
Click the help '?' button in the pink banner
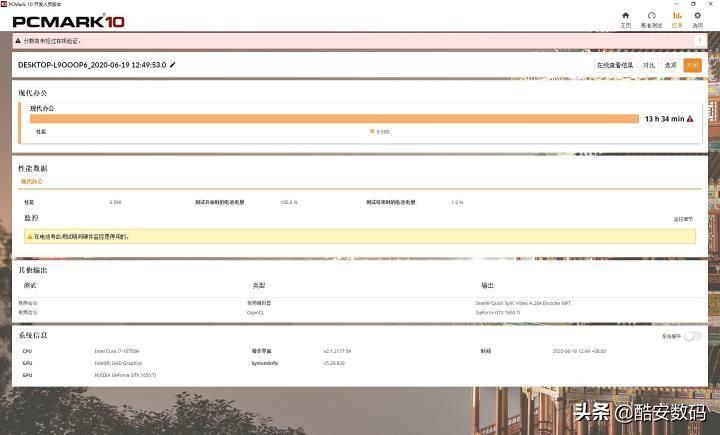pyautogui.click(x=700, y=41)
